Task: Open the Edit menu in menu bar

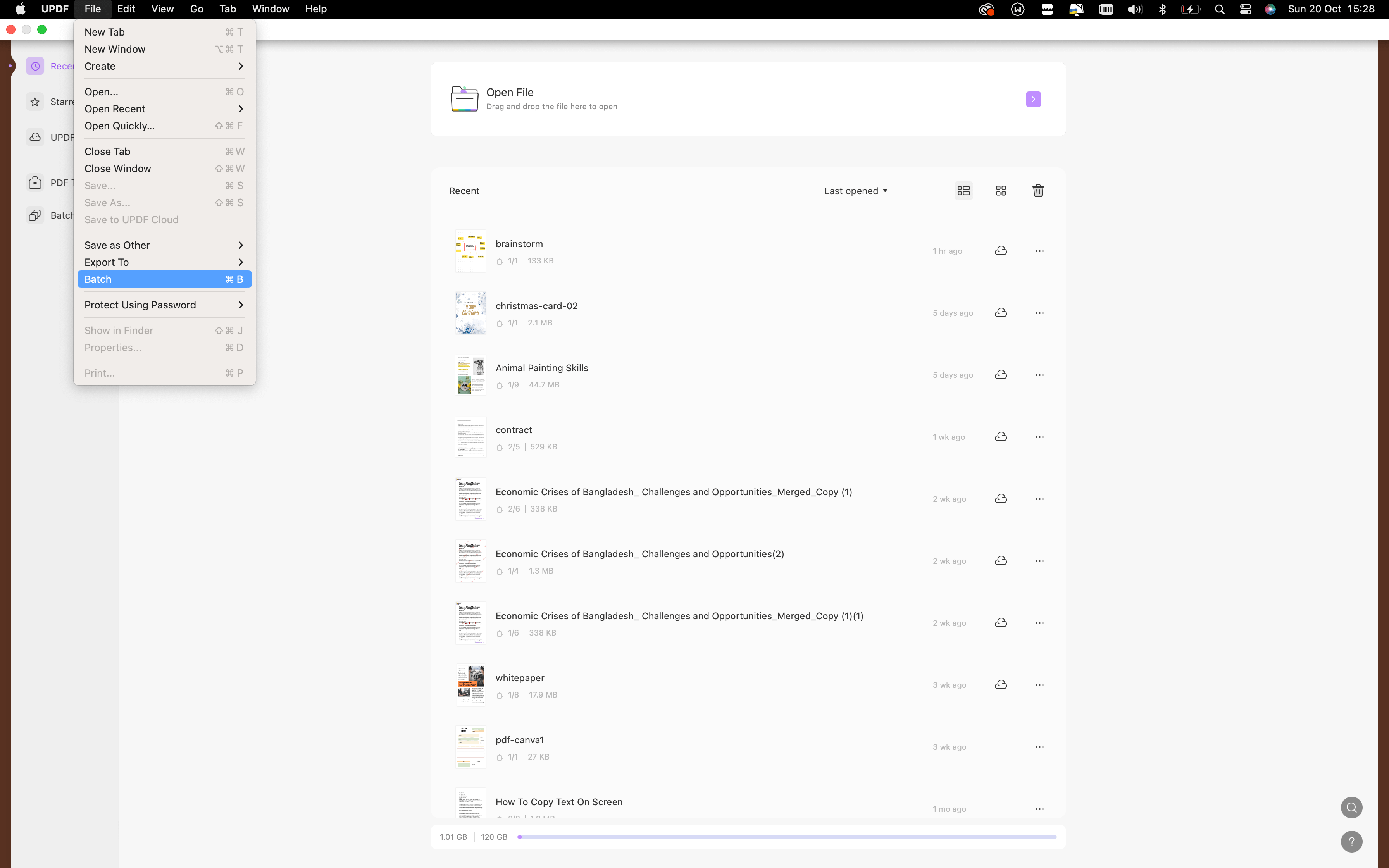Action: [x=126, y=9]
